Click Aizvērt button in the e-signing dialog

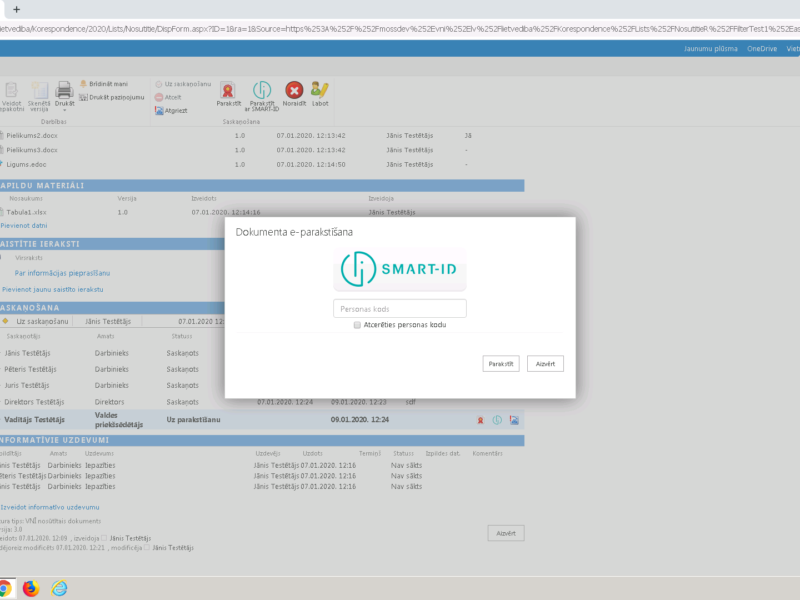tap(545, 364)
